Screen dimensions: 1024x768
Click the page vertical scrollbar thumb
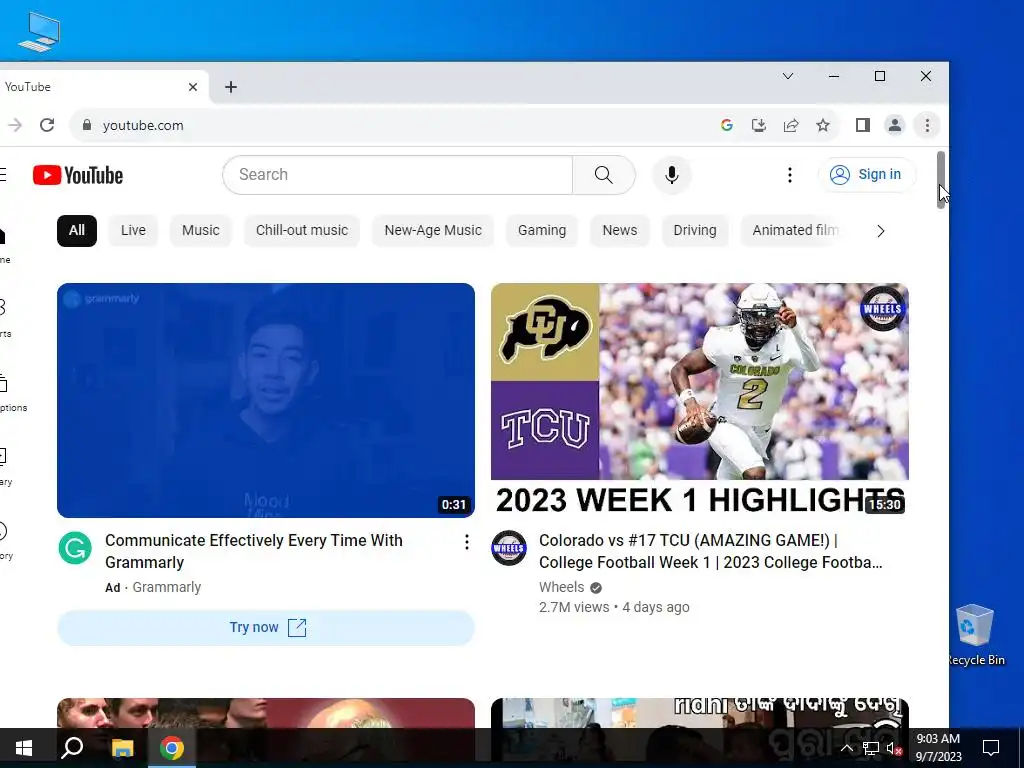click(941, 180)
